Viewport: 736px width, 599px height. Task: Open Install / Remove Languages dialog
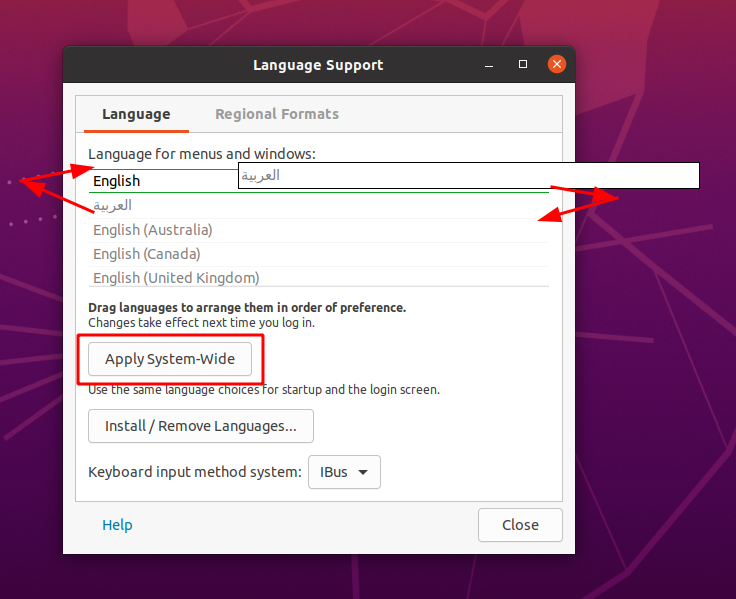click(201, 426)
